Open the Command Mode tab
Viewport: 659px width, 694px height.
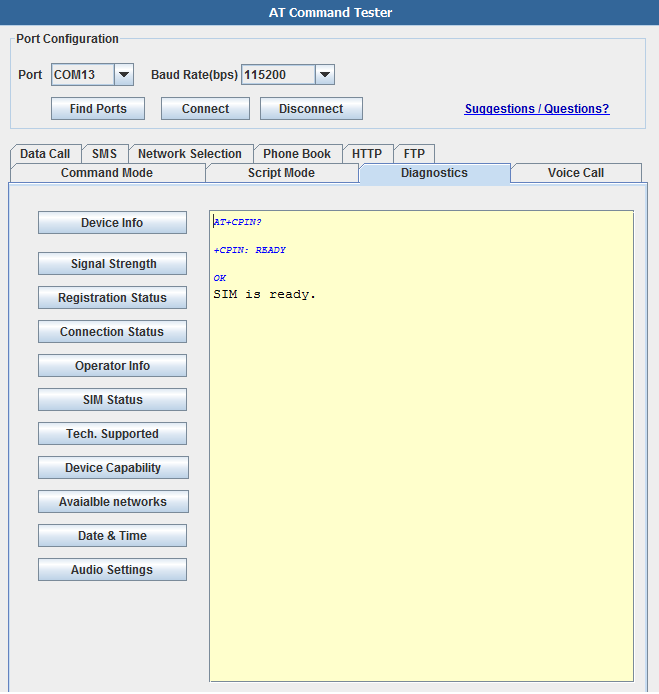coord(107,173)
